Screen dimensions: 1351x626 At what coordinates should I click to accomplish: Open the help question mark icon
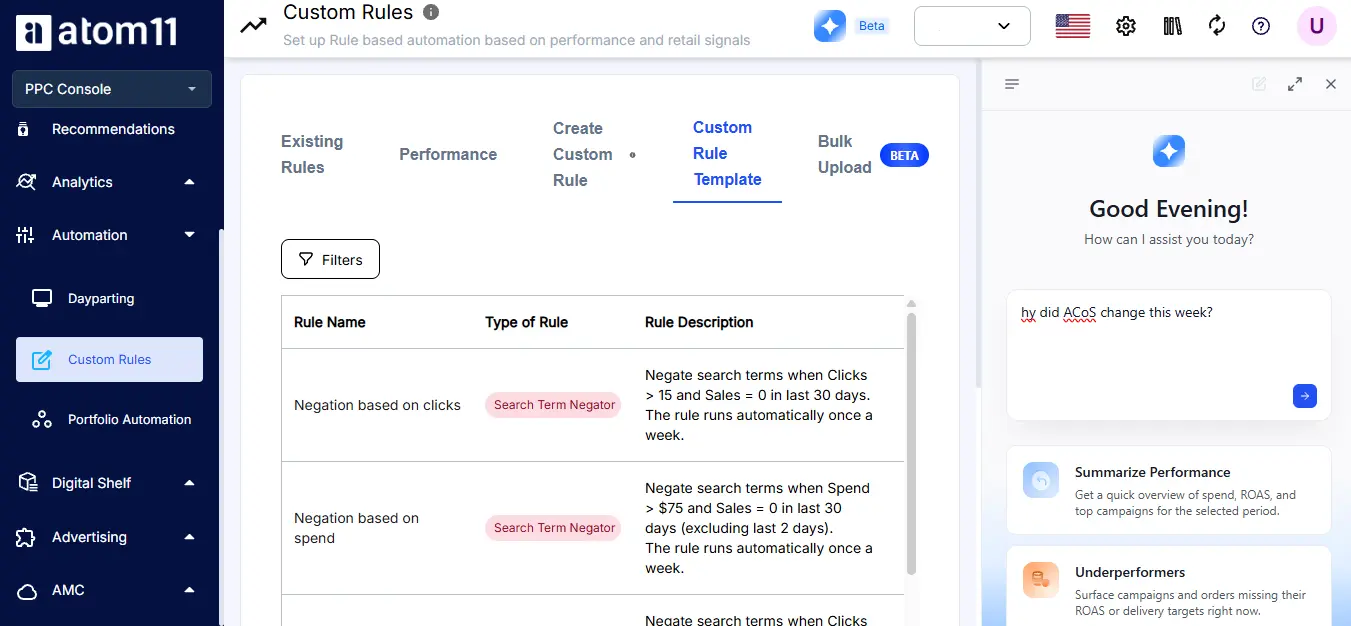tap(1261, 26)
